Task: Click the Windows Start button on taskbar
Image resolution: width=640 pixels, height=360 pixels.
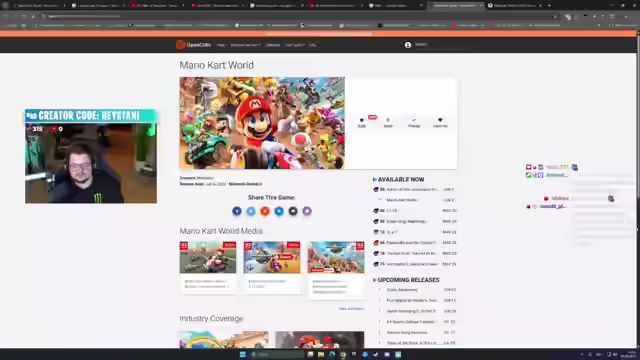Action: (x=242, y=354)
